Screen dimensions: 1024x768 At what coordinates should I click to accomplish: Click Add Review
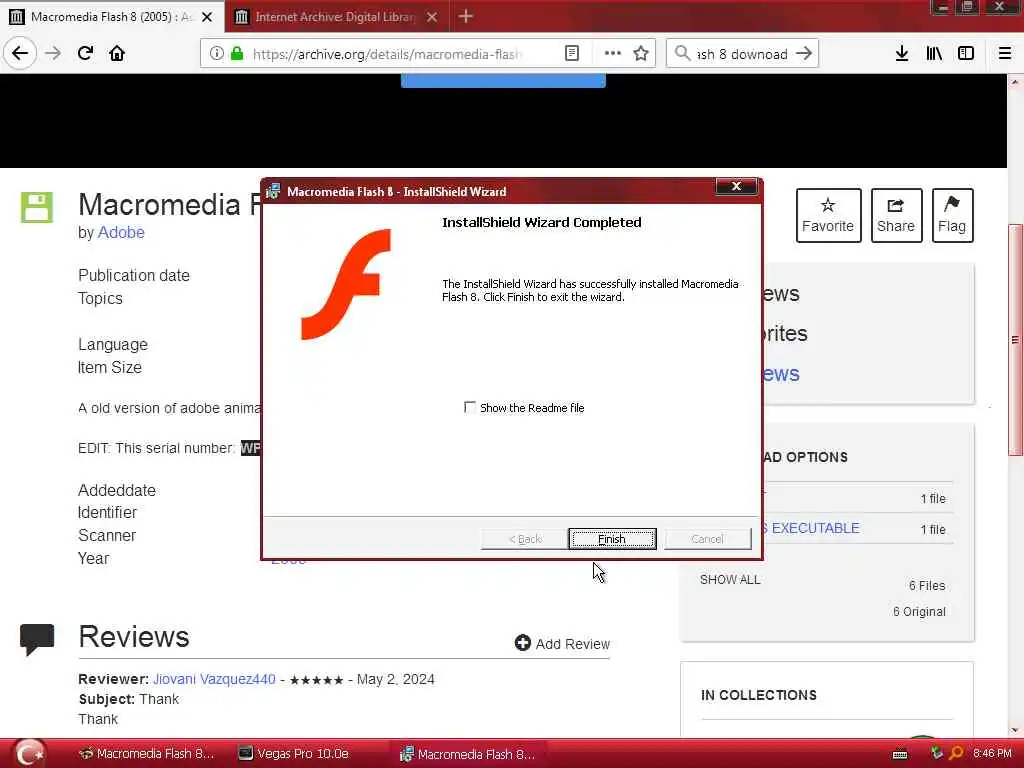pyautogui.click(x=562, y=643)
